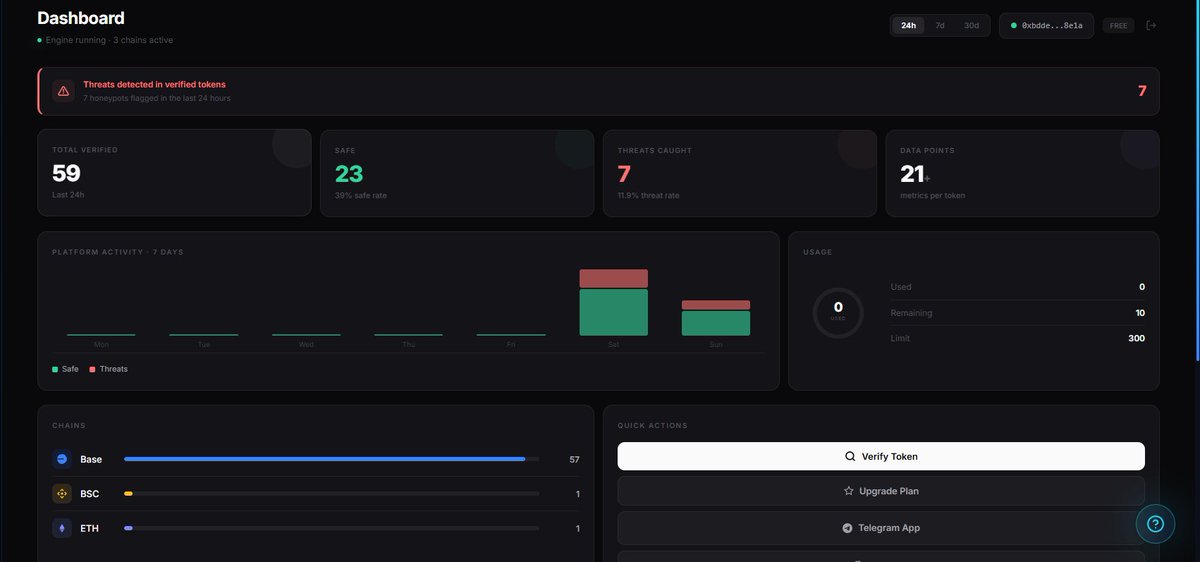
Task: Click the Base chain icon
Action: pyautogui.click(x=62, y=459)
